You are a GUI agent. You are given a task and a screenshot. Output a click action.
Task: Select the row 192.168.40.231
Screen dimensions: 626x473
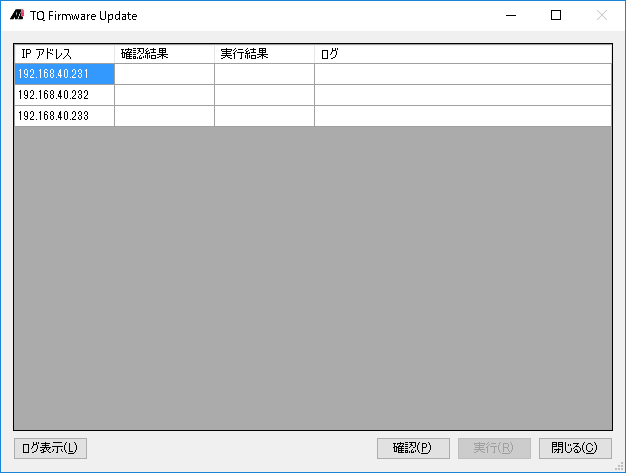click(313, 74)
